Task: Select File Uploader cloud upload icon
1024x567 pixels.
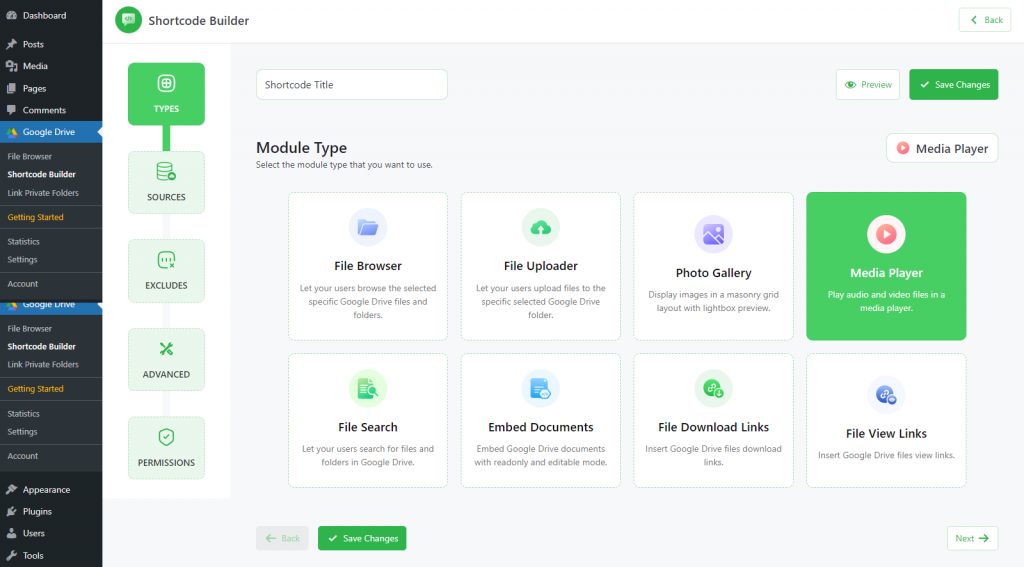Action: (541, 227)
